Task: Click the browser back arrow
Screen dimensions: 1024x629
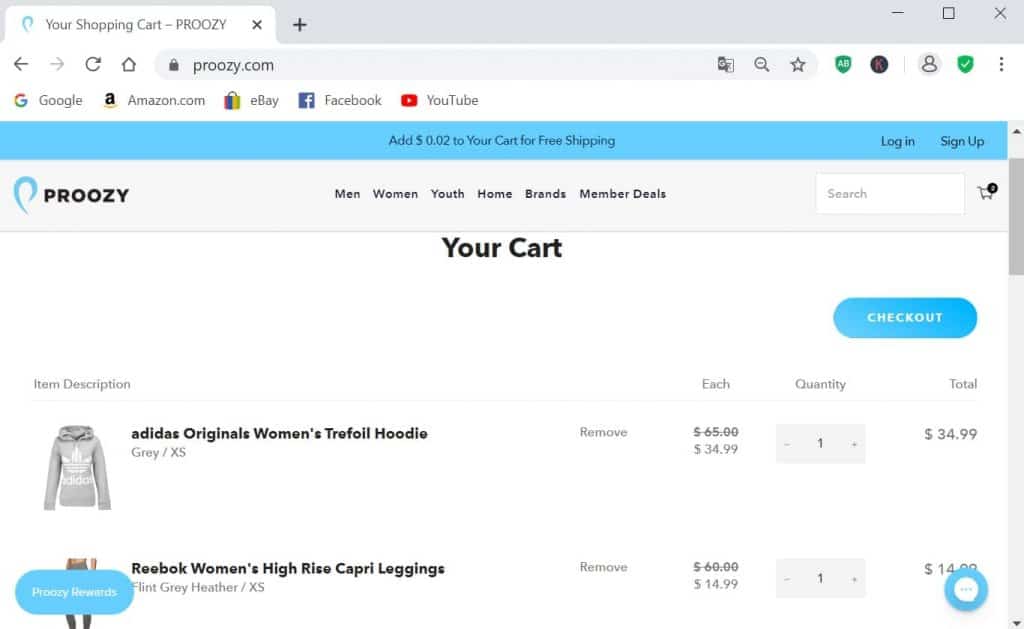Action: click(x=21, y=64)
